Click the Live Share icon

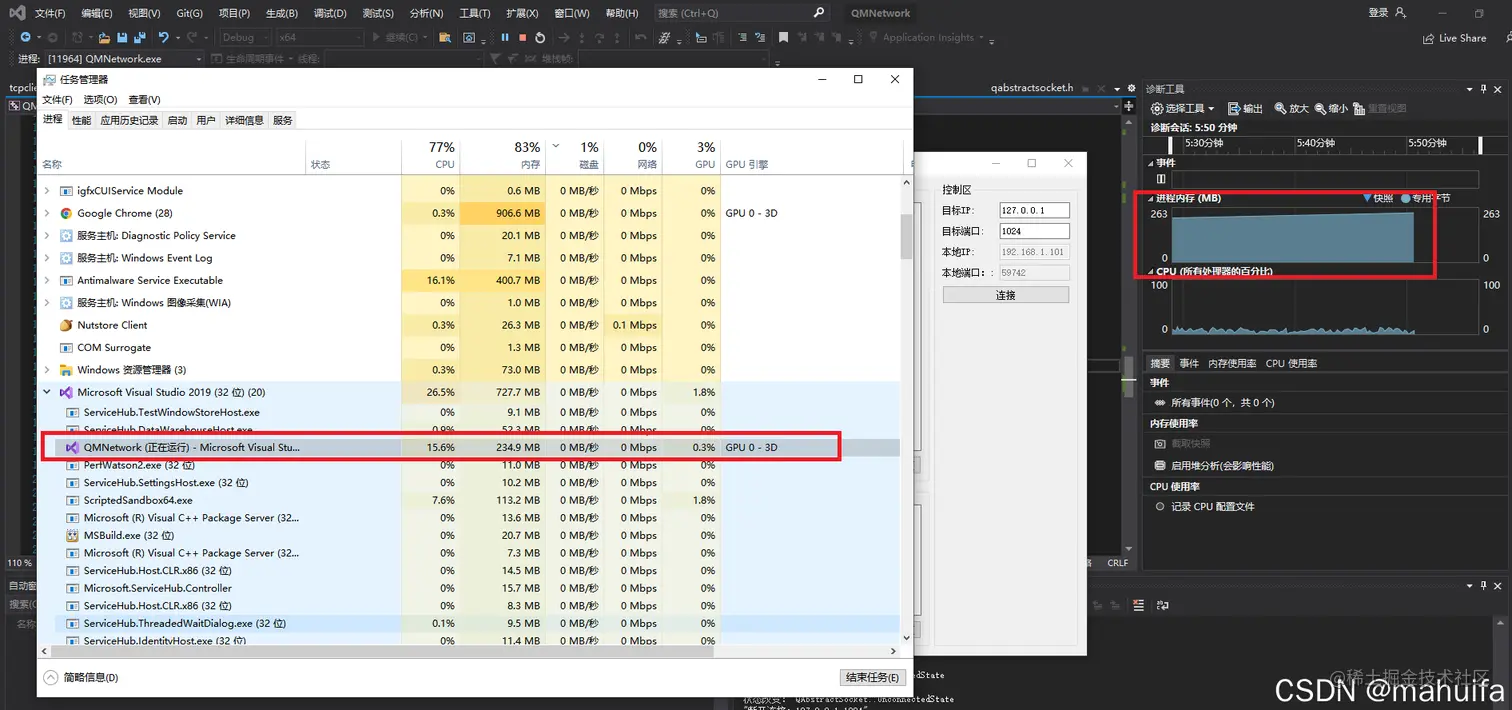(x=1428, y=38)
